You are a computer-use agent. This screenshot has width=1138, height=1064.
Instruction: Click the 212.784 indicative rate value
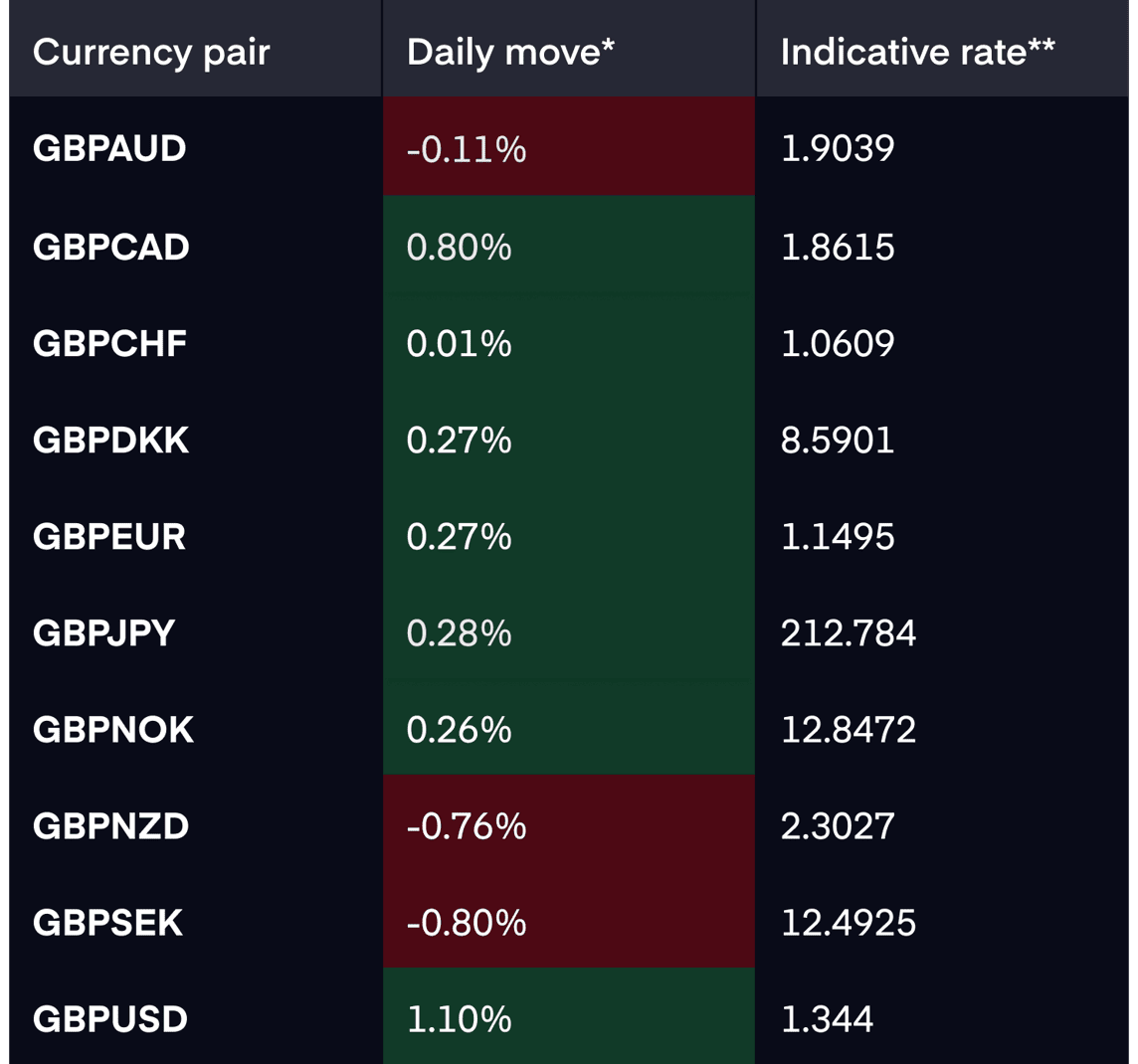pyautogui.click(x=849, y=633)
